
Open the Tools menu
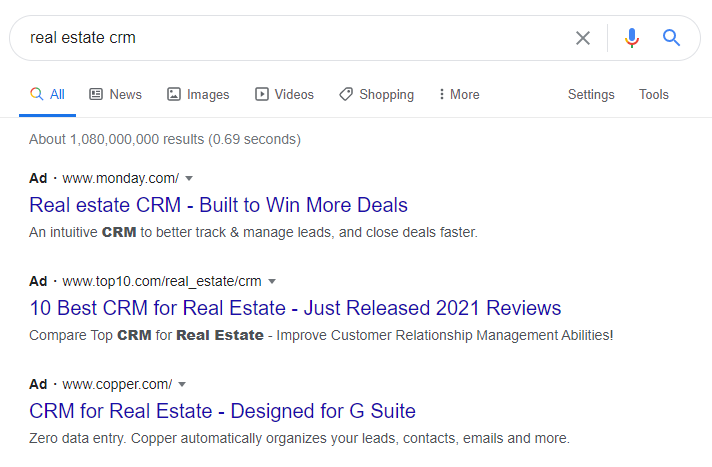(654, 94)
